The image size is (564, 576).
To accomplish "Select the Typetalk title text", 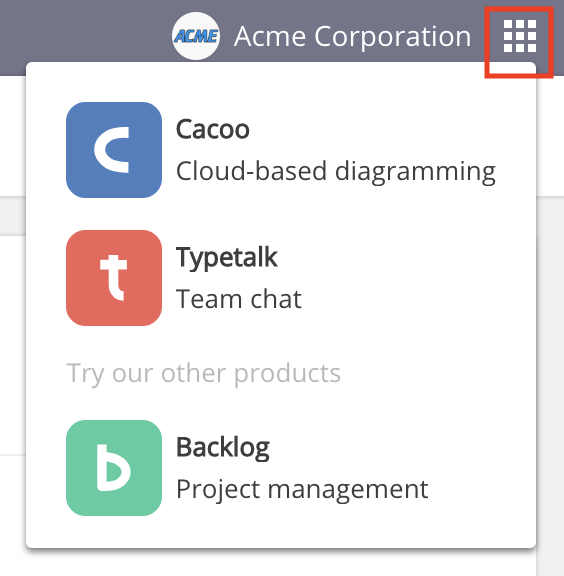I will click(227, 259).
